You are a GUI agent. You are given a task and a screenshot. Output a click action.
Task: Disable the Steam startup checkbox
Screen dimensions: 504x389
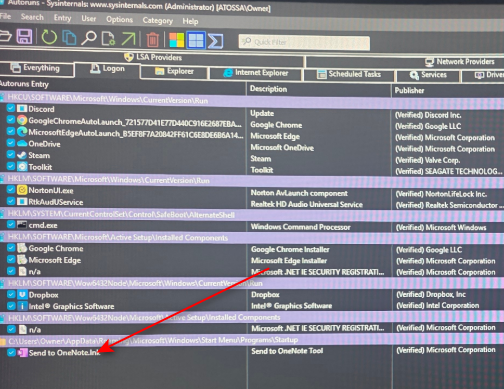click(x=10, y=155)
